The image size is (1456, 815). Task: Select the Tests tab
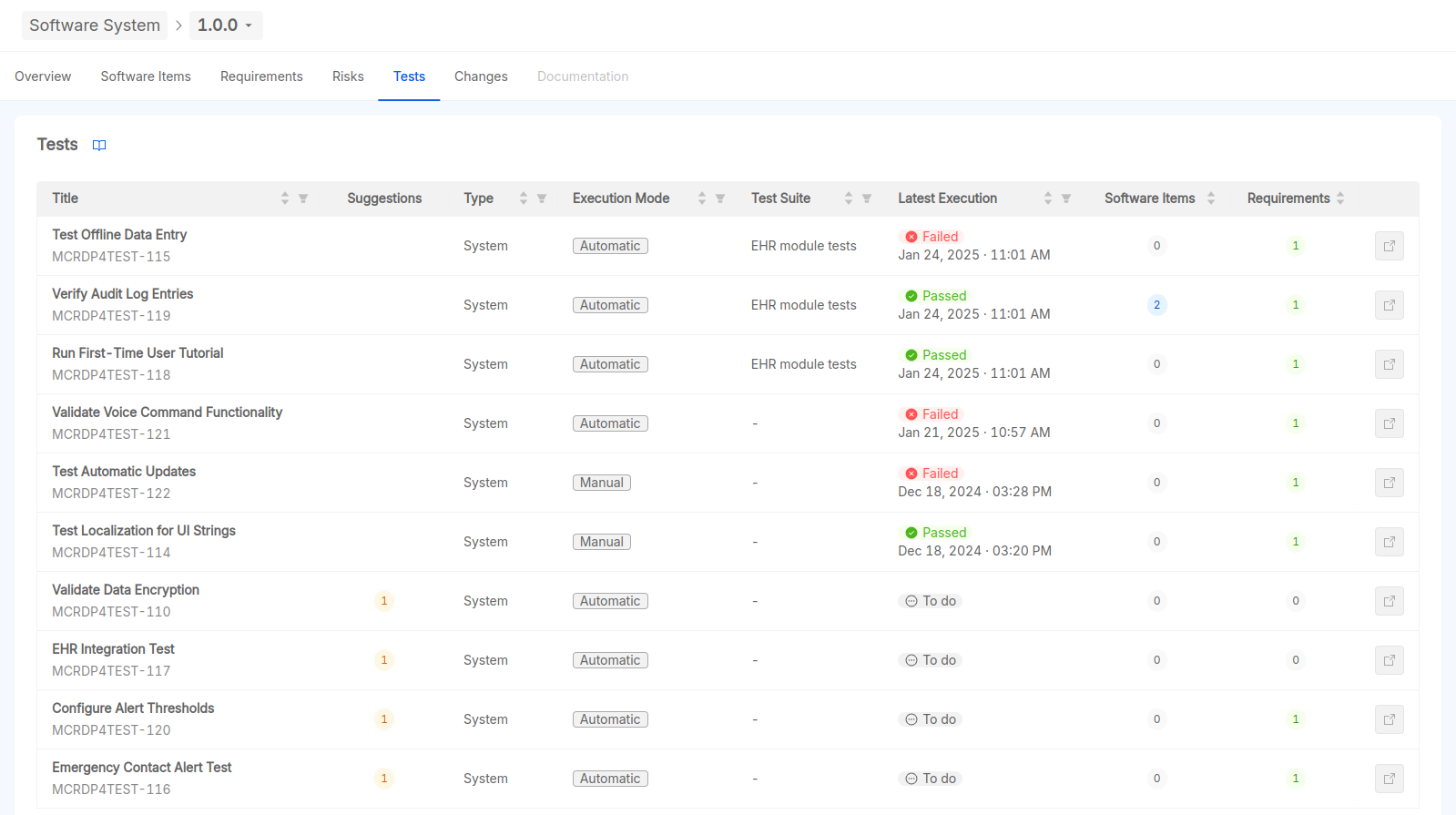click(x=409, y=76)
